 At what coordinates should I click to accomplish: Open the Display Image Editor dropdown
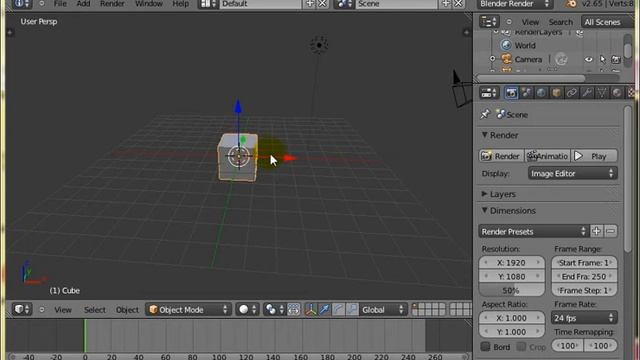coord(572,173)
